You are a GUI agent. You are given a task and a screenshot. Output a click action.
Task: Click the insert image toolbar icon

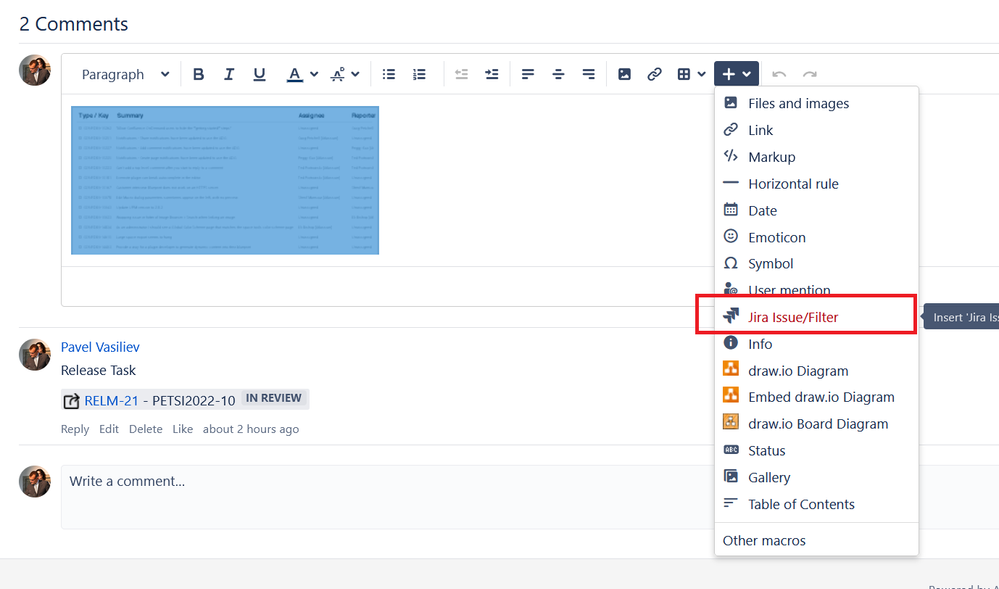click(624, 75)
